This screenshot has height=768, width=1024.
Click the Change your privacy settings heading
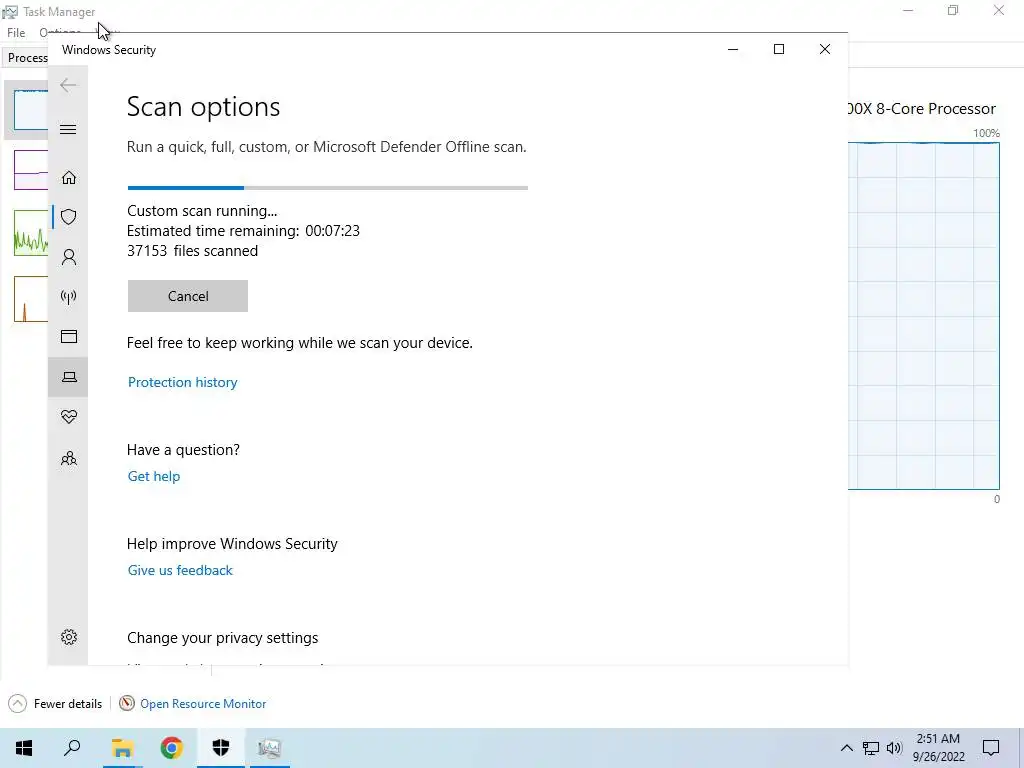tap(223, 638)
